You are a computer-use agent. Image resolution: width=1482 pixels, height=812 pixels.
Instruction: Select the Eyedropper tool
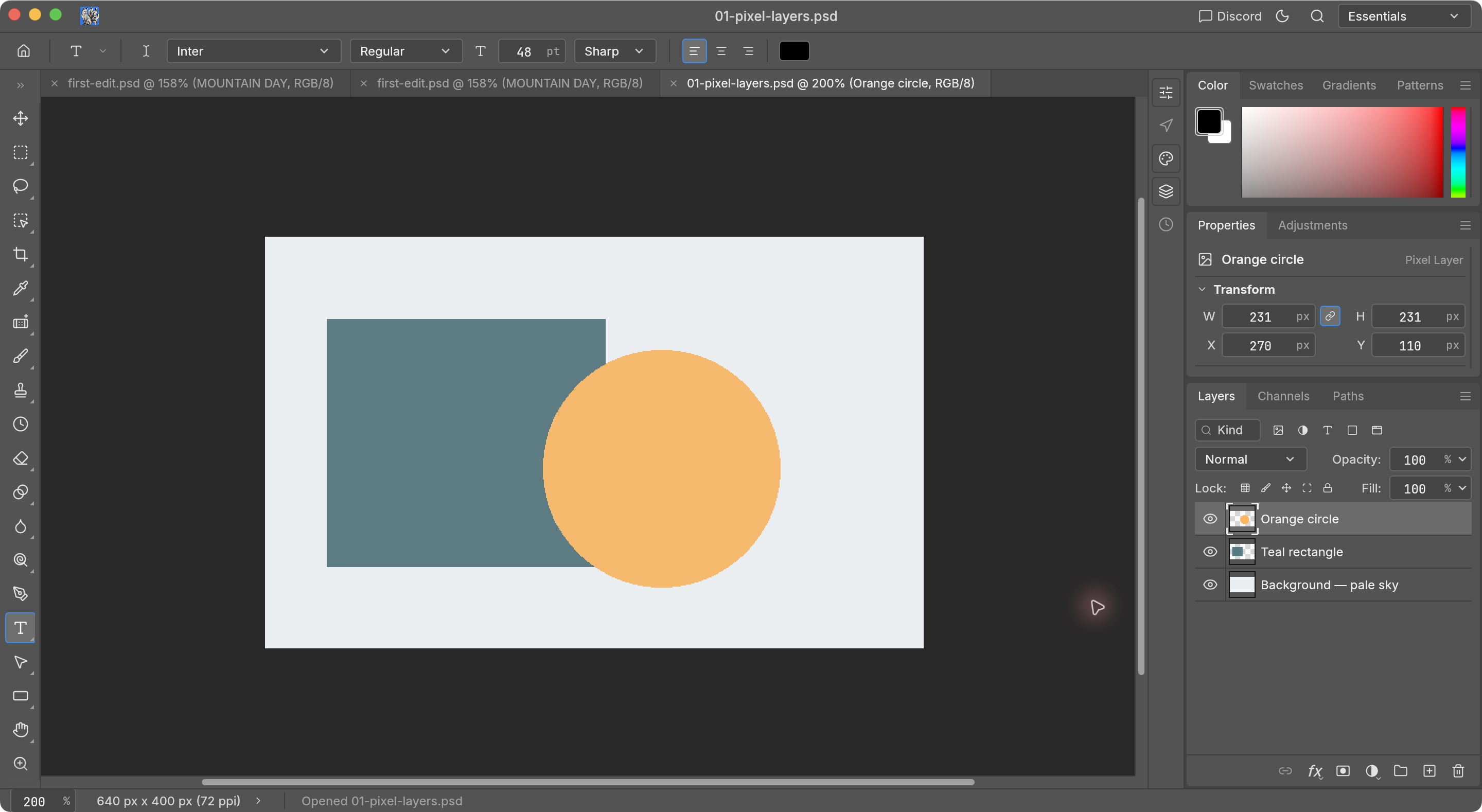(21, 288)
